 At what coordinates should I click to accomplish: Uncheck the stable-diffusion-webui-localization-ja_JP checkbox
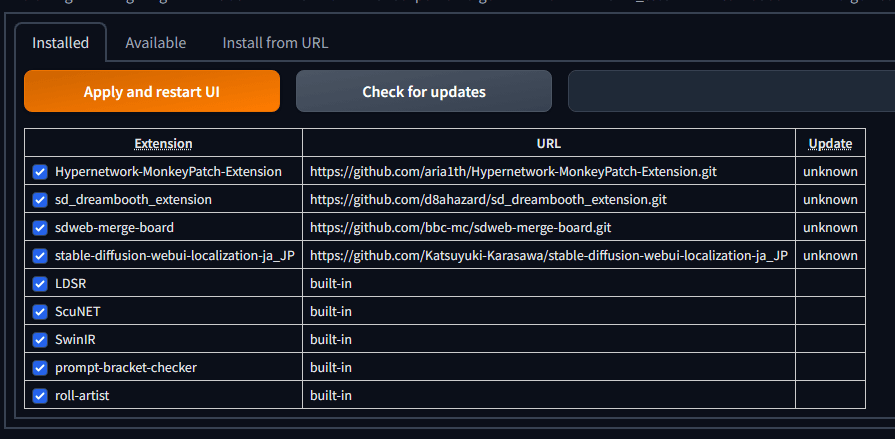pyautogui.click(x=40, y=255)
